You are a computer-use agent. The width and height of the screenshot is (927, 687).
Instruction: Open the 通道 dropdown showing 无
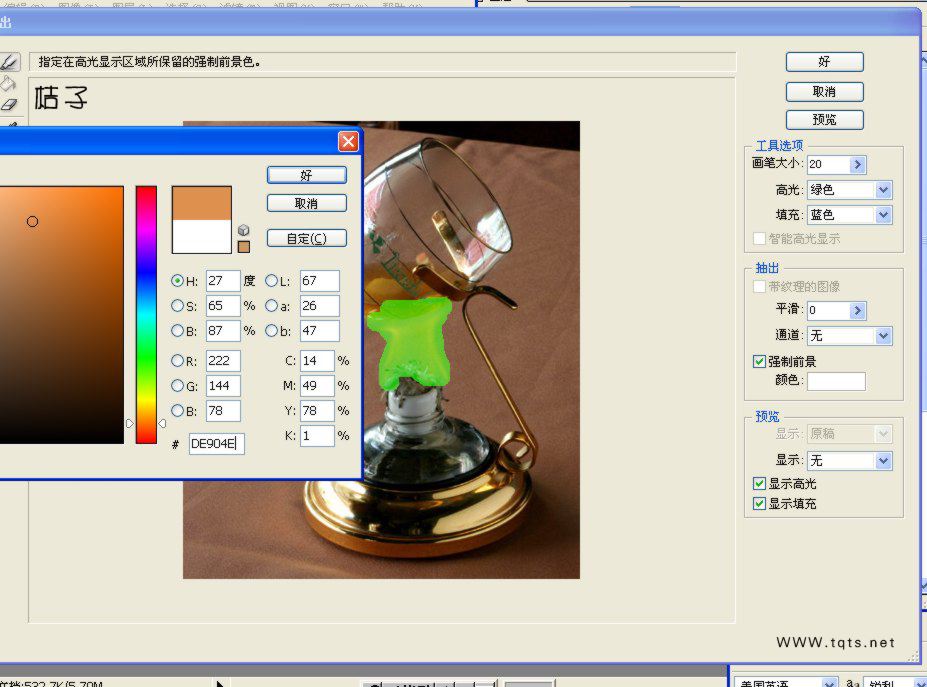click(850, 336)
